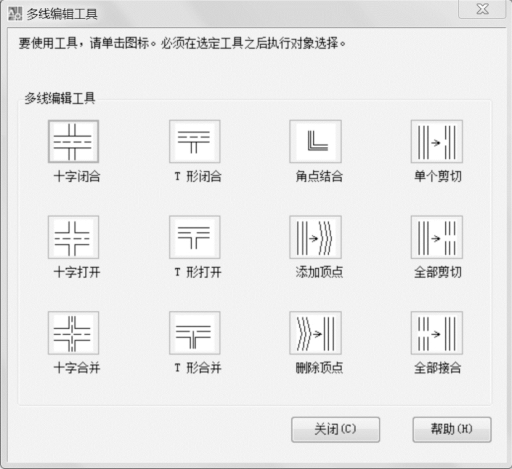This screenshot has height=469, width=512.
Task: Select the T 形打开 tool icon
Action: pyautogui.click(x=195, y=237)
